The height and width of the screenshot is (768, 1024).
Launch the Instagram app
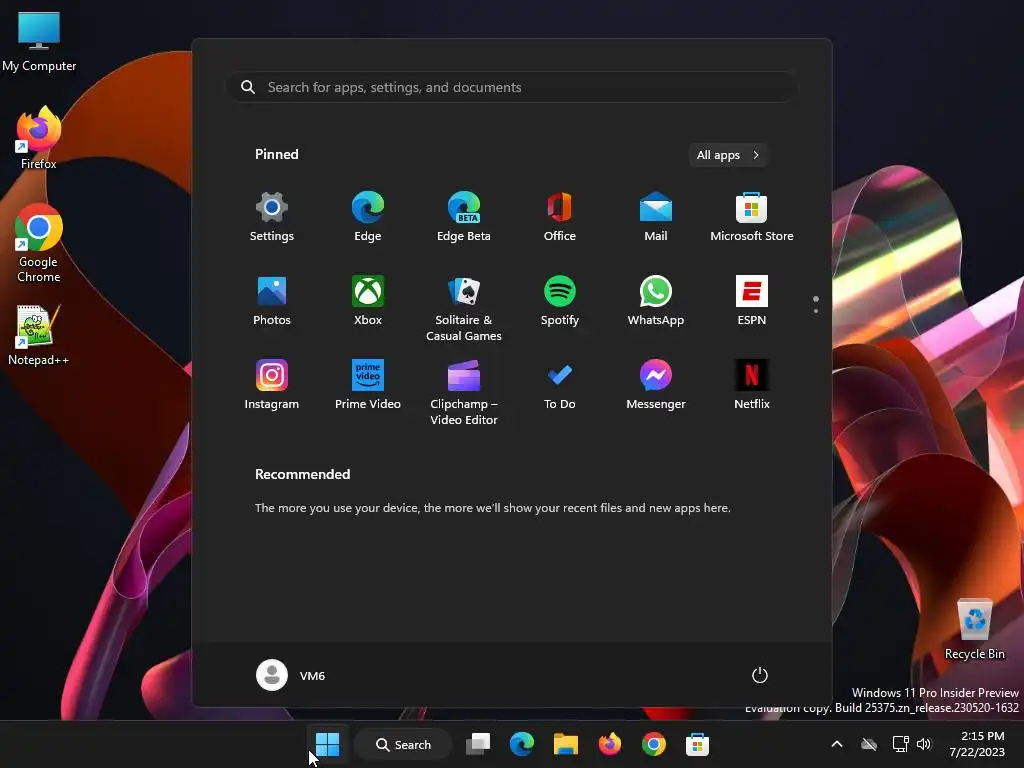[272, 385]
